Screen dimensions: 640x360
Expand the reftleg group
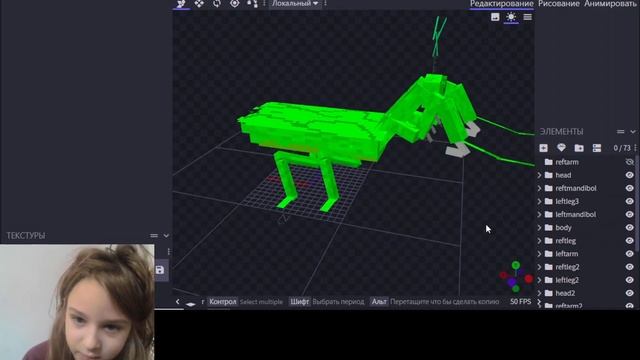540,241
